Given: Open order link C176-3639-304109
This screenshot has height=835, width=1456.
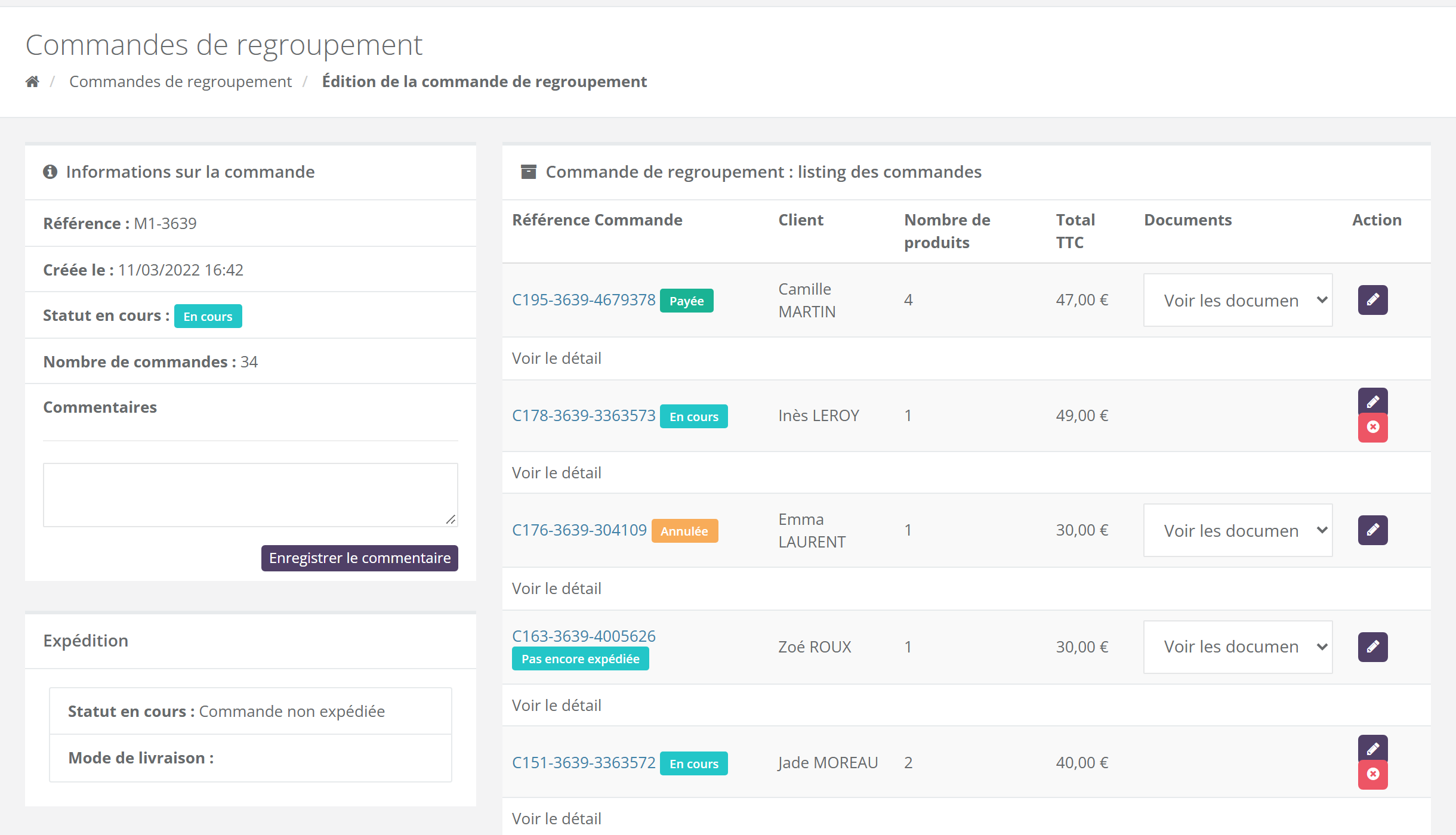Looking at the screenshot, I should [x=579, y=530].
